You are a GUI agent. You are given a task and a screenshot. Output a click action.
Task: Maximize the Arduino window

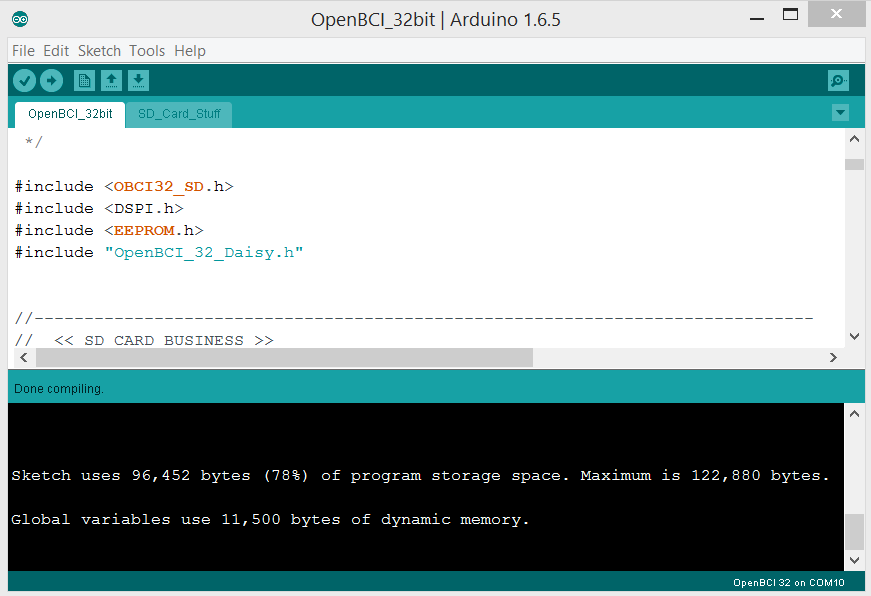[790, 14]
